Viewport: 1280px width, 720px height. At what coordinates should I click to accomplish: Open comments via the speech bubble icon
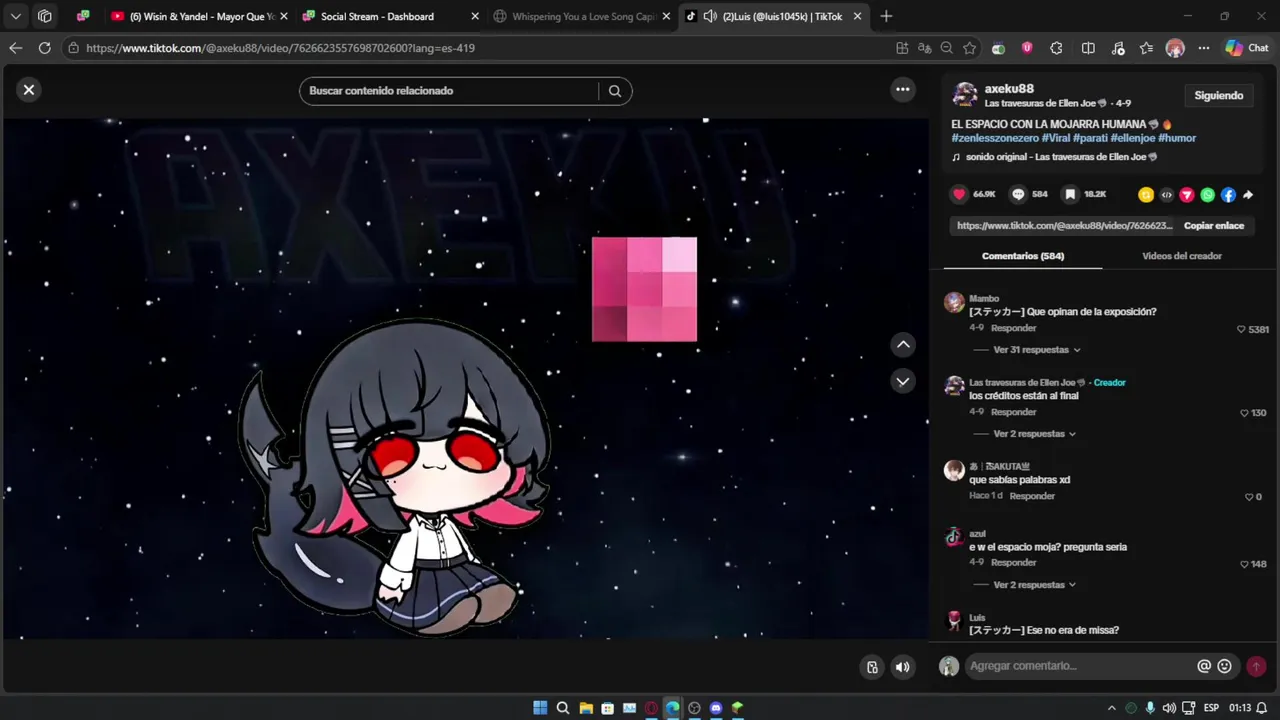pos(1018,194)
